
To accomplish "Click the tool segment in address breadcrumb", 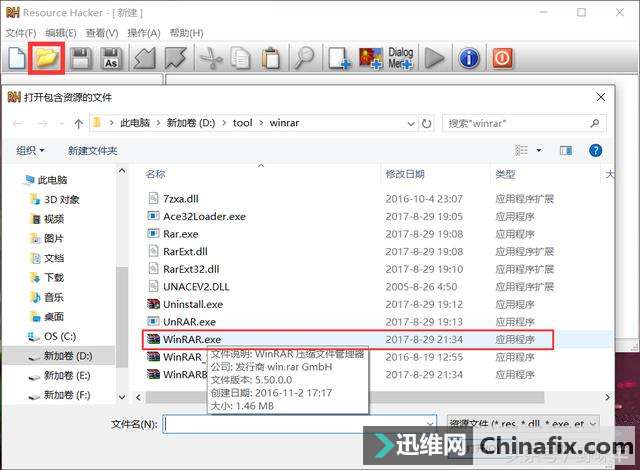I will (x=242, y=123).
